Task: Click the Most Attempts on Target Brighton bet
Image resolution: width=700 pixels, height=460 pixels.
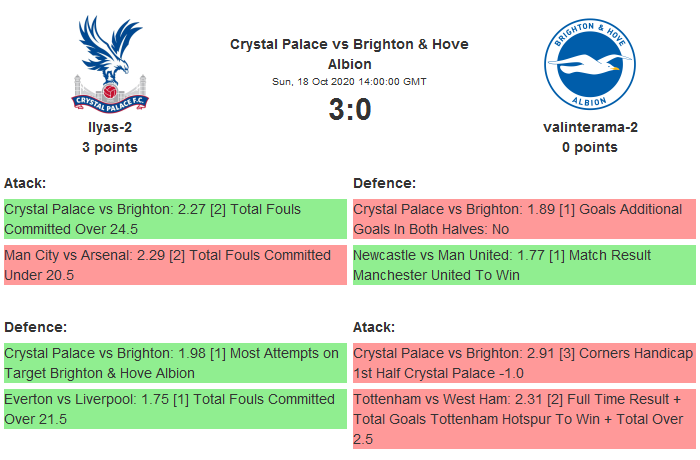Action: (175, 363)
